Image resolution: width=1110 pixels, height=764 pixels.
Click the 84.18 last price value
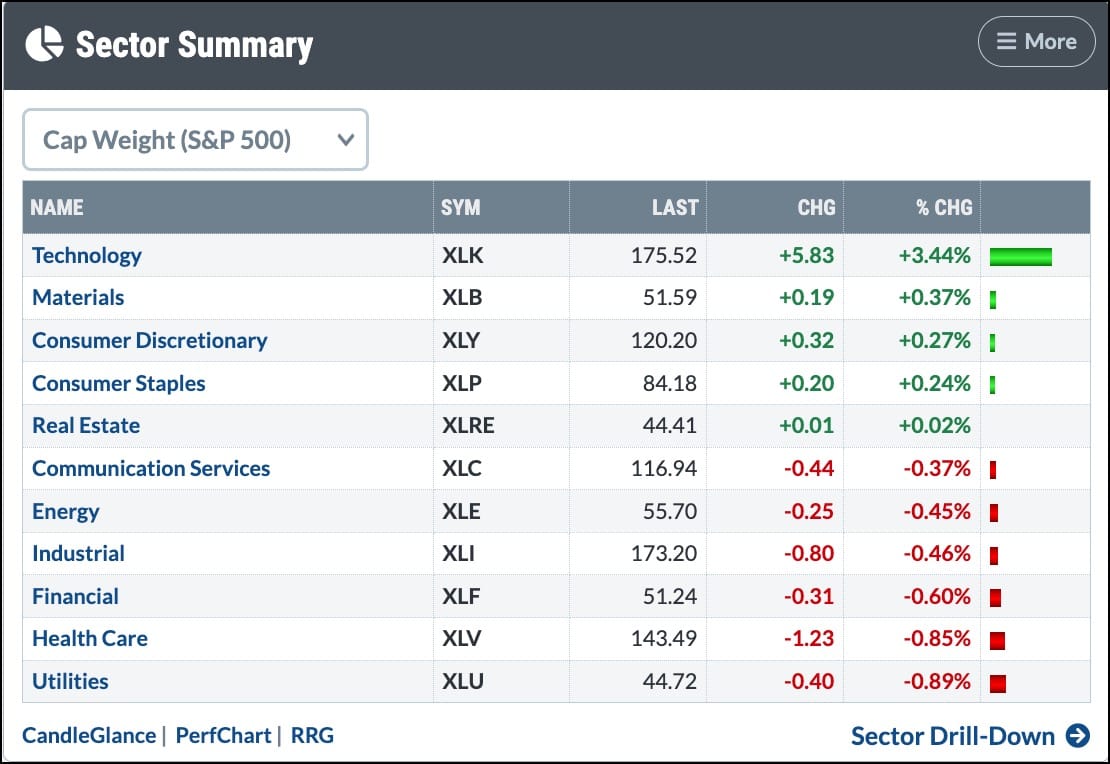670,383
